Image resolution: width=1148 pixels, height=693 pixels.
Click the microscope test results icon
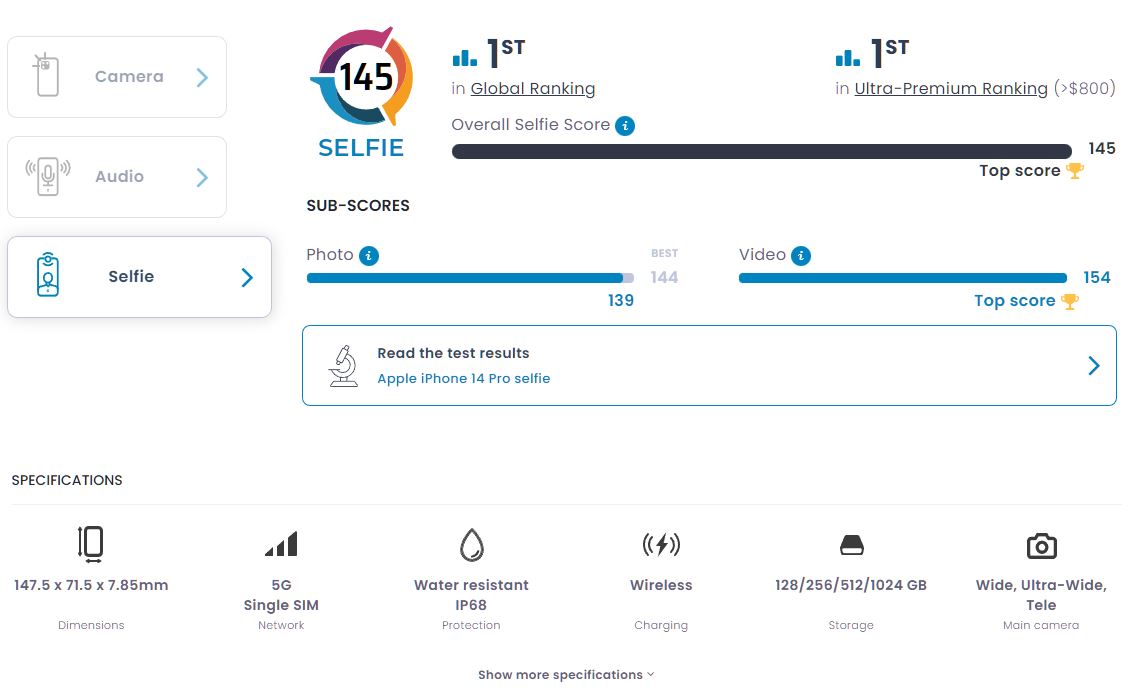[x=343, y=365]
